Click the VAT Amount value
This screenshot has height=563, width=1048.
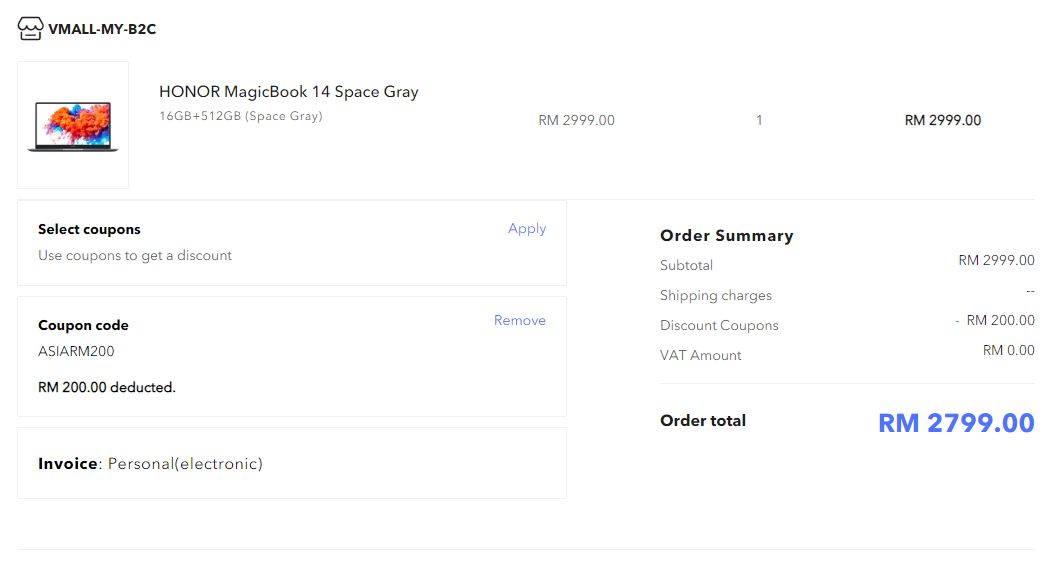(1008, 350)
